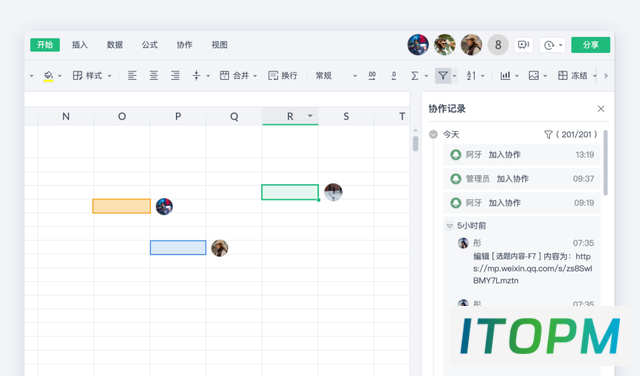
Task: Select the align left icon
Action: pos(132,76)
